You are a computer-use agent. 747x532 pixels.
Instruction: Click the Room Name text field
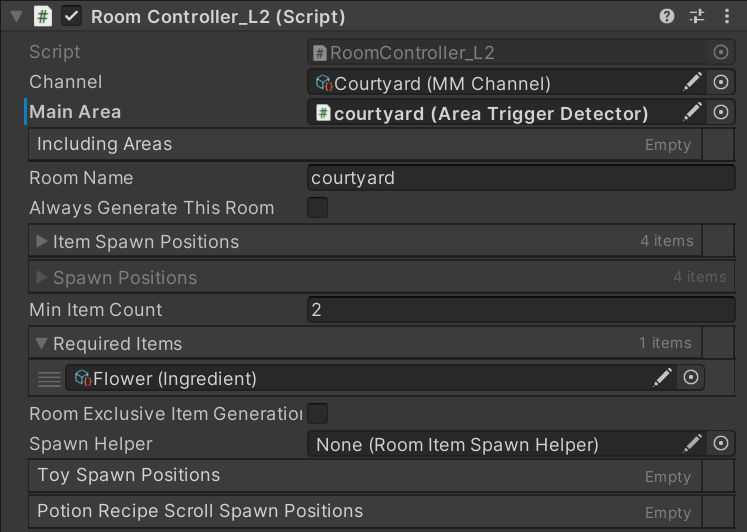520,178
